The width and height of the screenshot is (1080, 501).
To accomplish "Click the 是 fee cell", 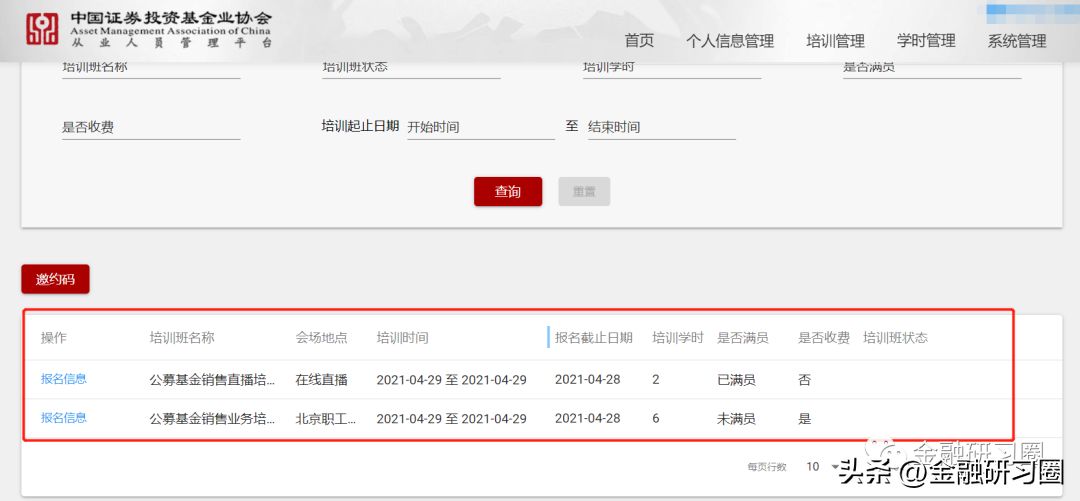I will point(804,418).
